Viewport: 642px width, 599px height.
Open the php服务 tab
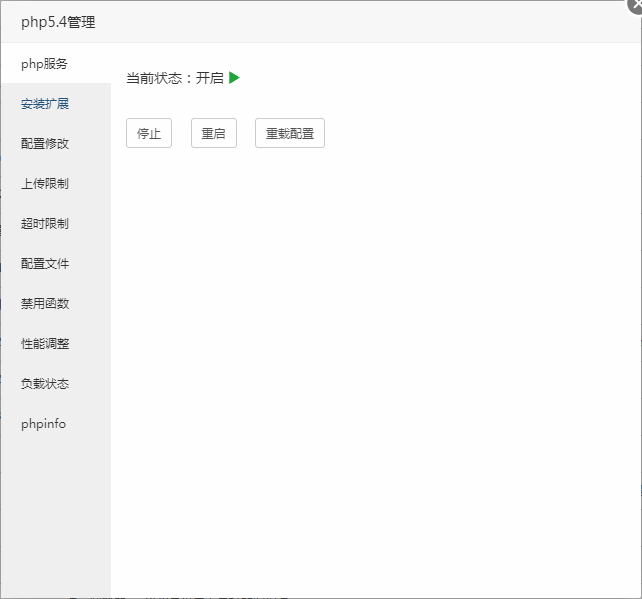45,64
